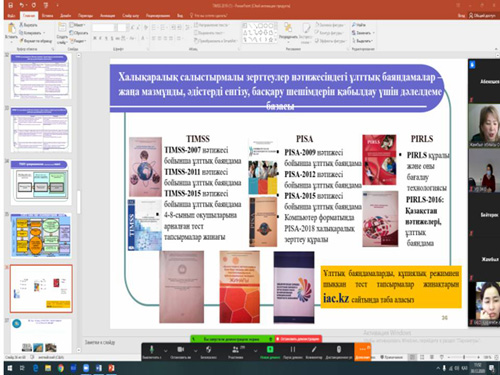Switch to the Transitions (Переходы) tab

pyautogui.click(x=85, y=15)
